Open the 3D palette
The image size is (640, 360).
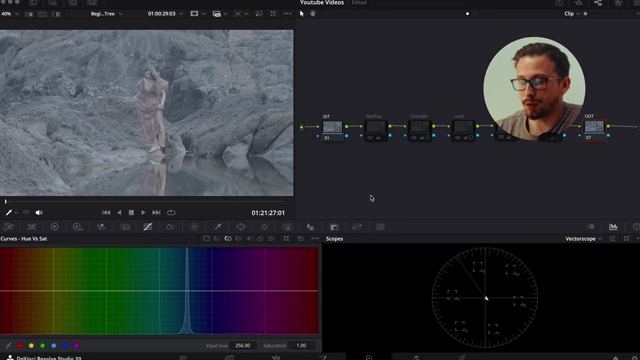coord(380,227)
